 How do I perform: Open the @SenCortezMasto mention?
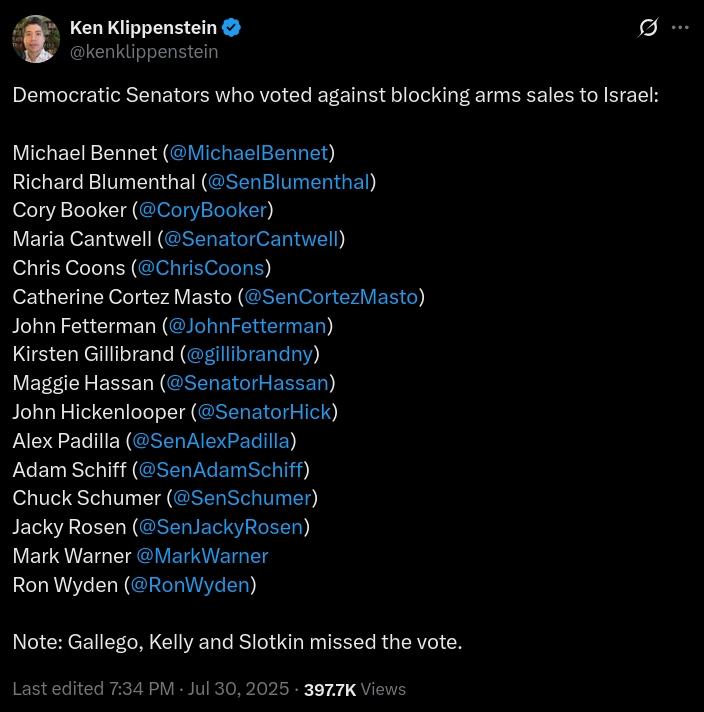(331, 297)
